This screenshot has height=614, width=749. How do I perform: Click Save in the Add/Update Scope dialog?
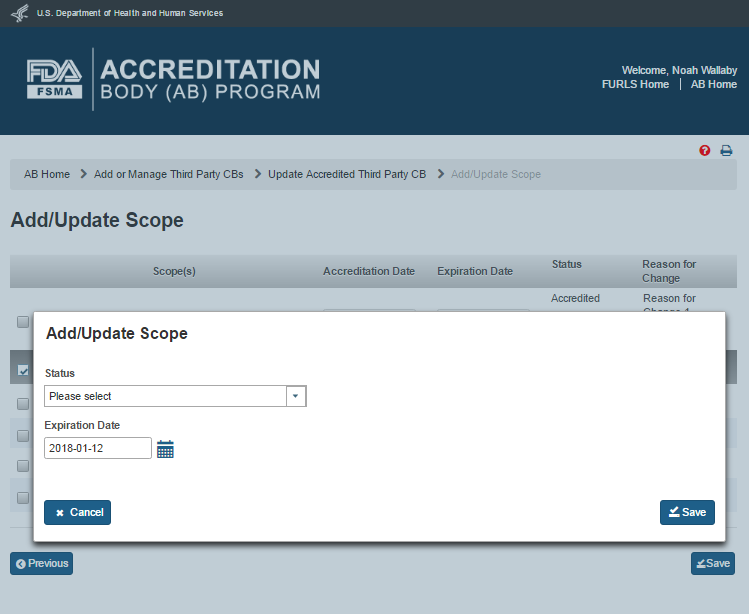pyautogui.click(x=687, y=512)
